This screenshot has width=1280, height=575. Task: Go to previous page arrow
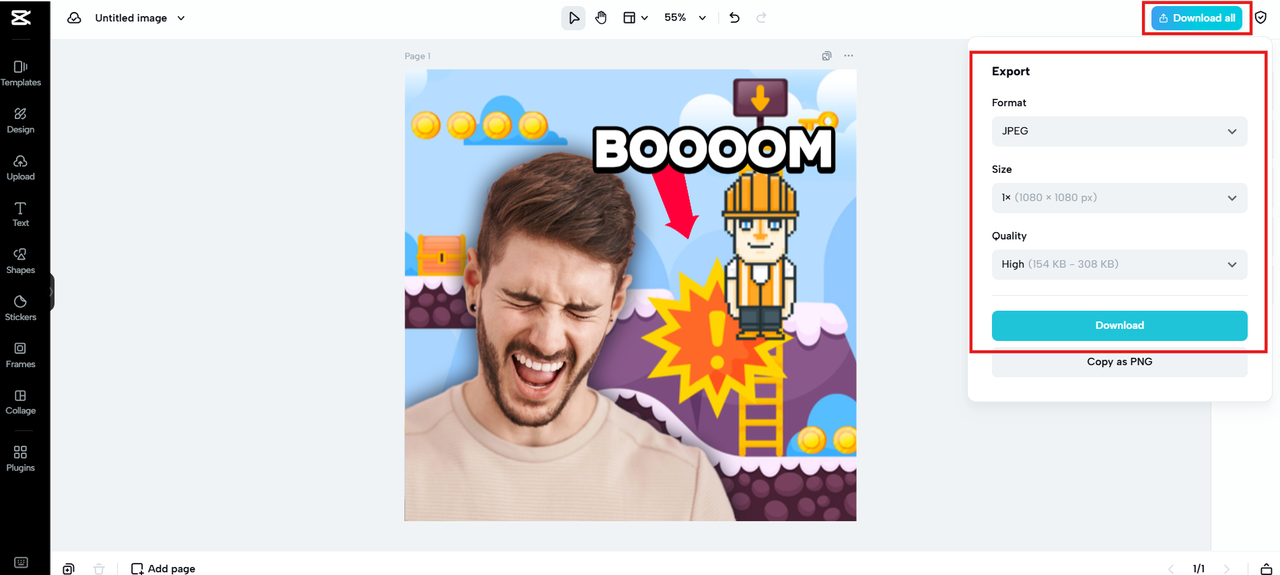point(1170,568)
